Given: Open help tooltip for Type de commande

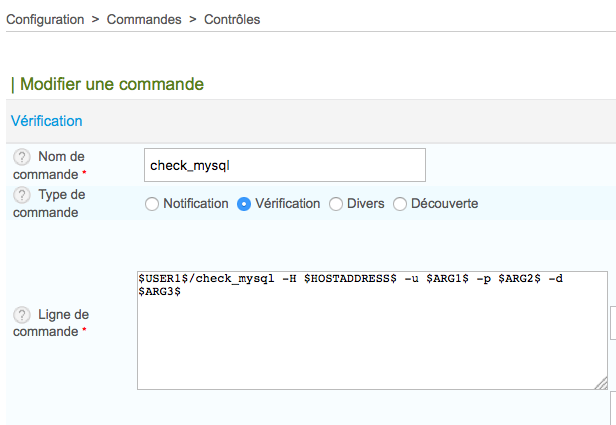Looking at the screenshot, I should coord(22,195).
